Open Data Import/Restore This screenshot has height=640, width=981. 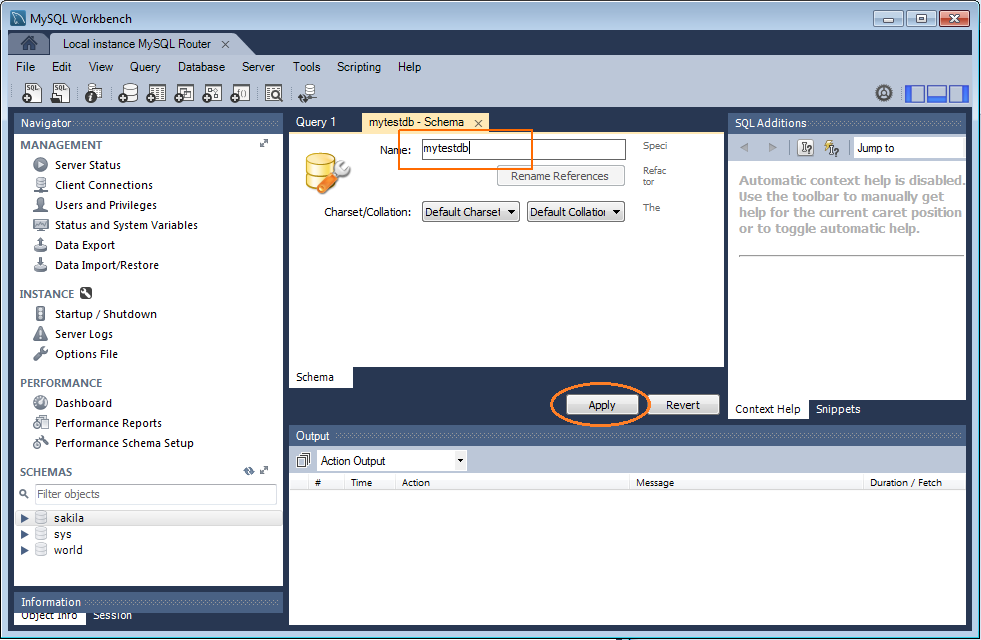click(107, 265)
